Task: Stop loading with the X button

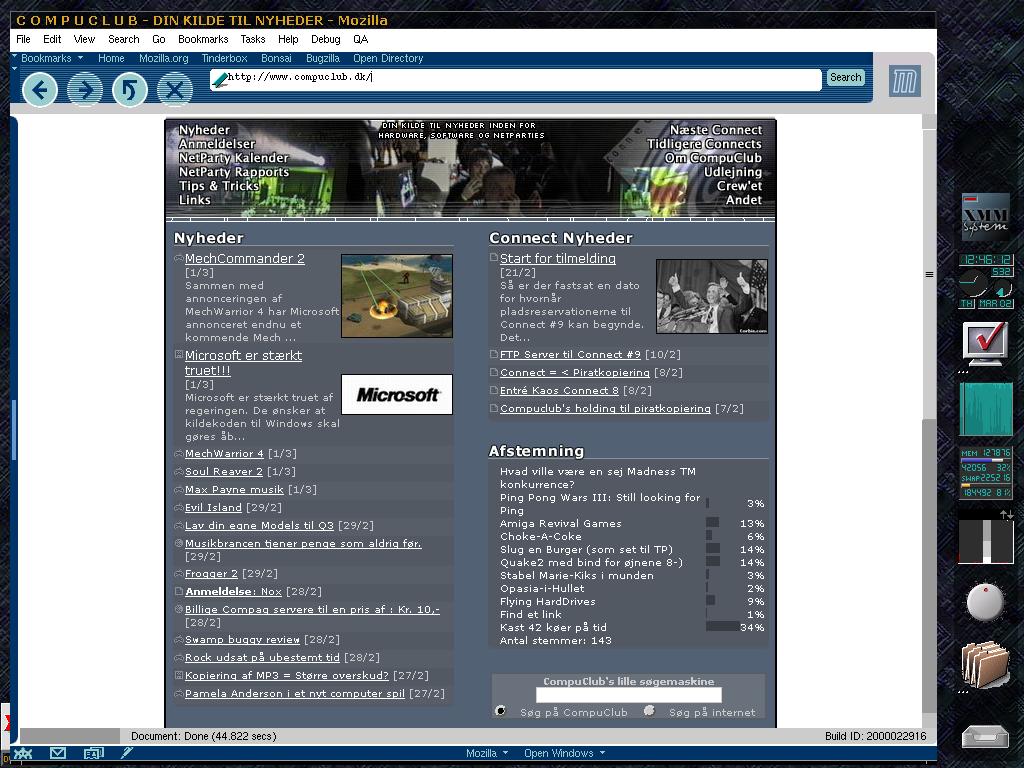Action: coord(174,89)
